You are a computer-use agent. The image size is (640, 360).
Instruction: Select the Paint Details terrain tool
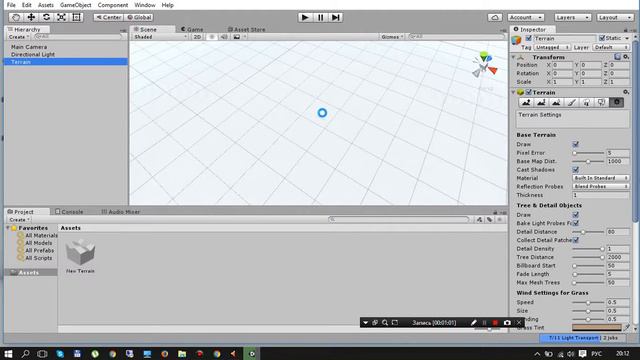[602, 102]
